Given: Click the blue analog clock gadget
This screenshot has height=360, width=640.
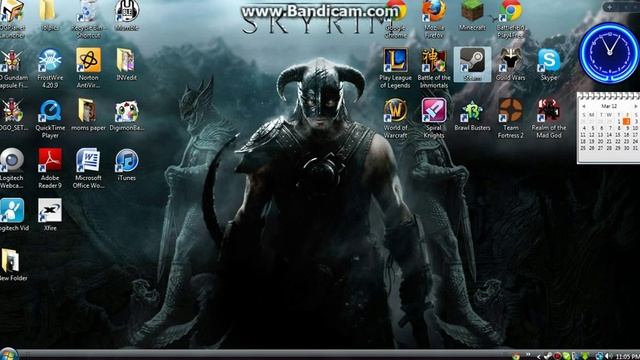Looking at the screenshot, I should point(609,53).
